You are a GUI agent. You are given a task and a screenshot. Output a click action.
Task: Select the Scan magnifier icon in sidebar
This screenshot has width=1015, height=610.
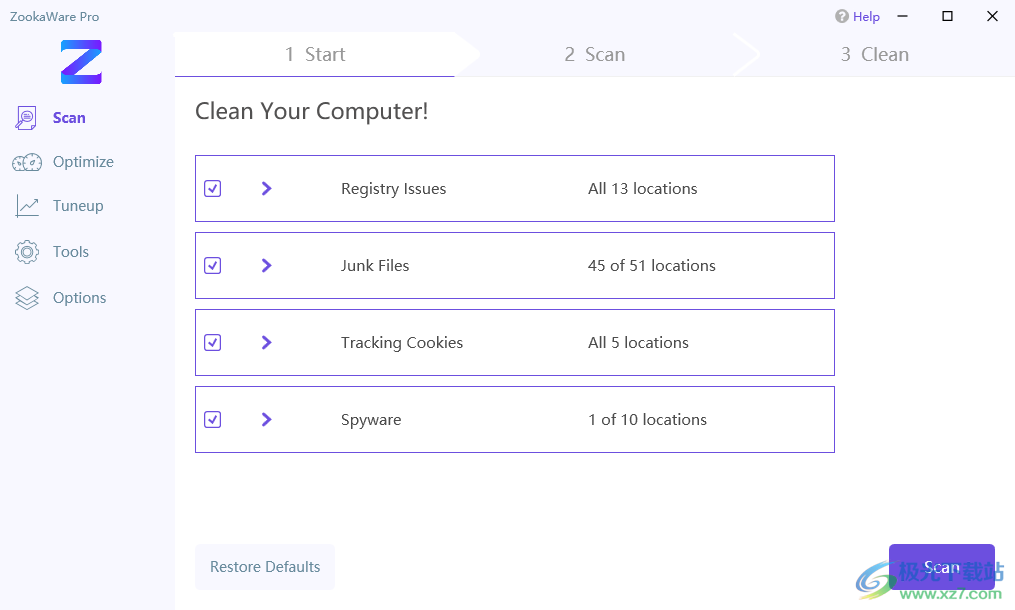coord(27,118)
